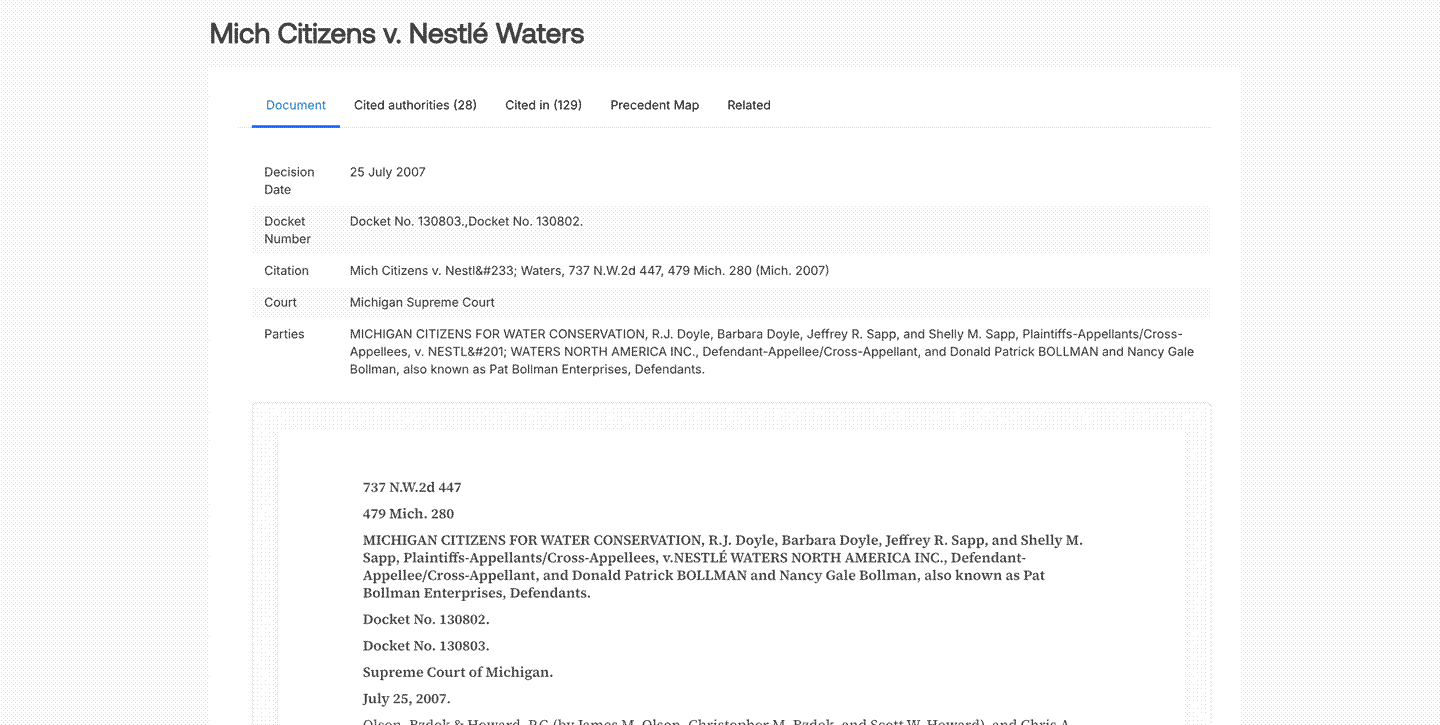This screenshot has width=1440, height=725.
Task: Click the Decision Date value 25 July 2007
Action: 388,172
